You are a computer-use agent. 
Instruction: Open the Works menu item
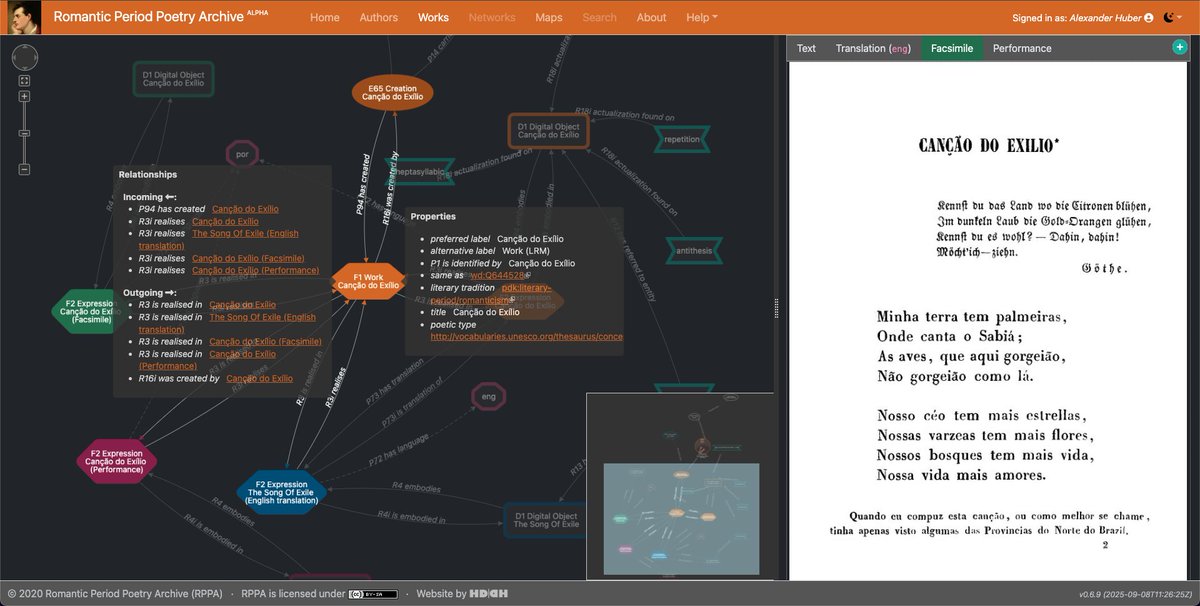pyautogui.click(x=433, y=18)
